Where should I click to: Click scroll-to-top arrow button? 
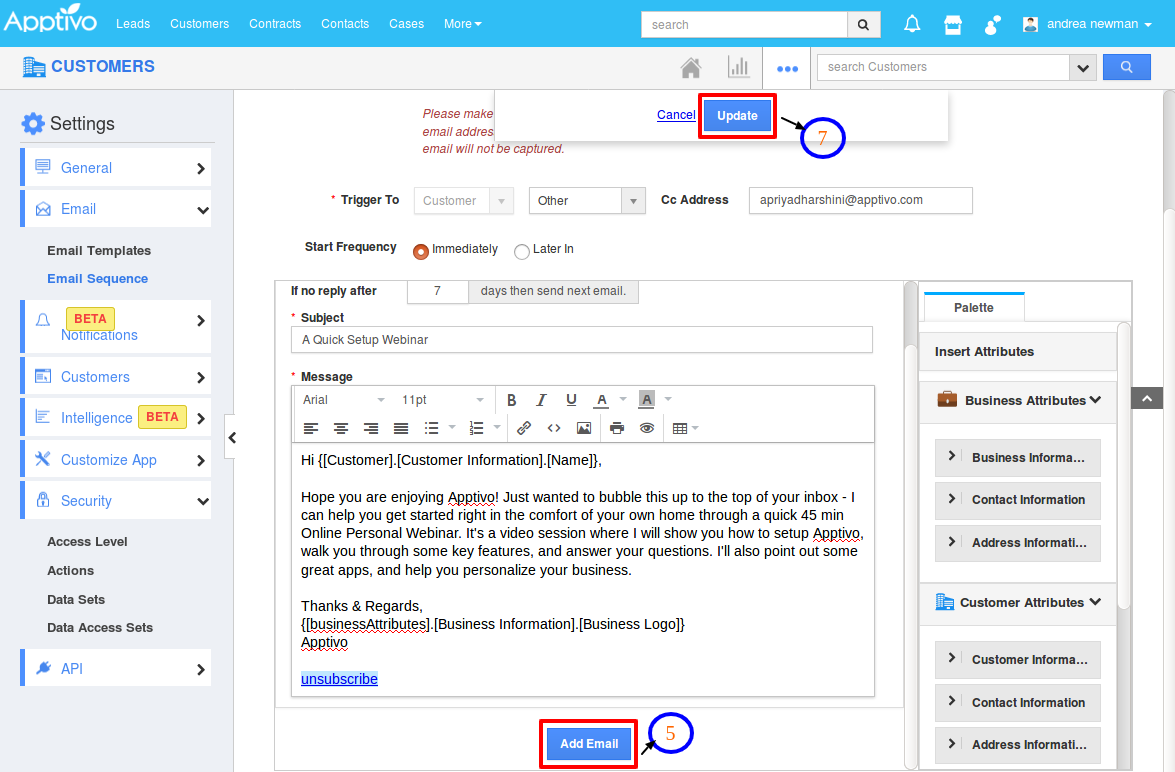[x=1147, y=398]
